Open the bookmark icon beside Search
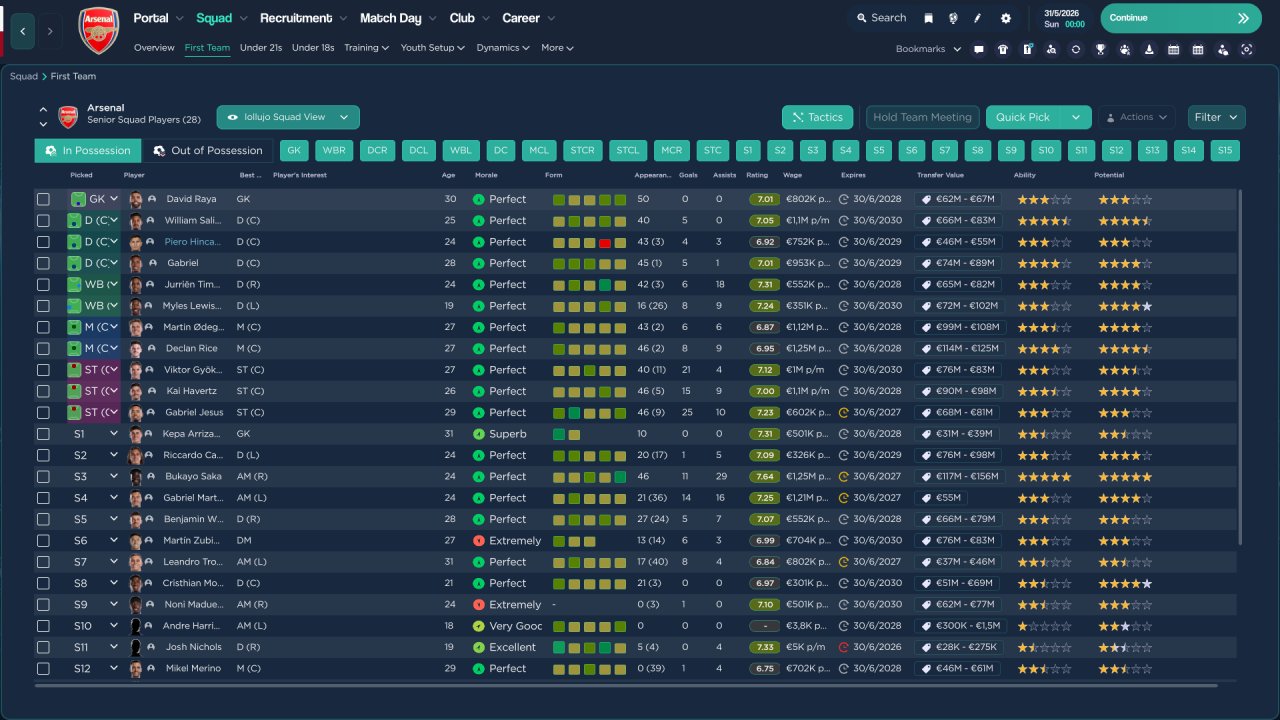 point(928,18)
